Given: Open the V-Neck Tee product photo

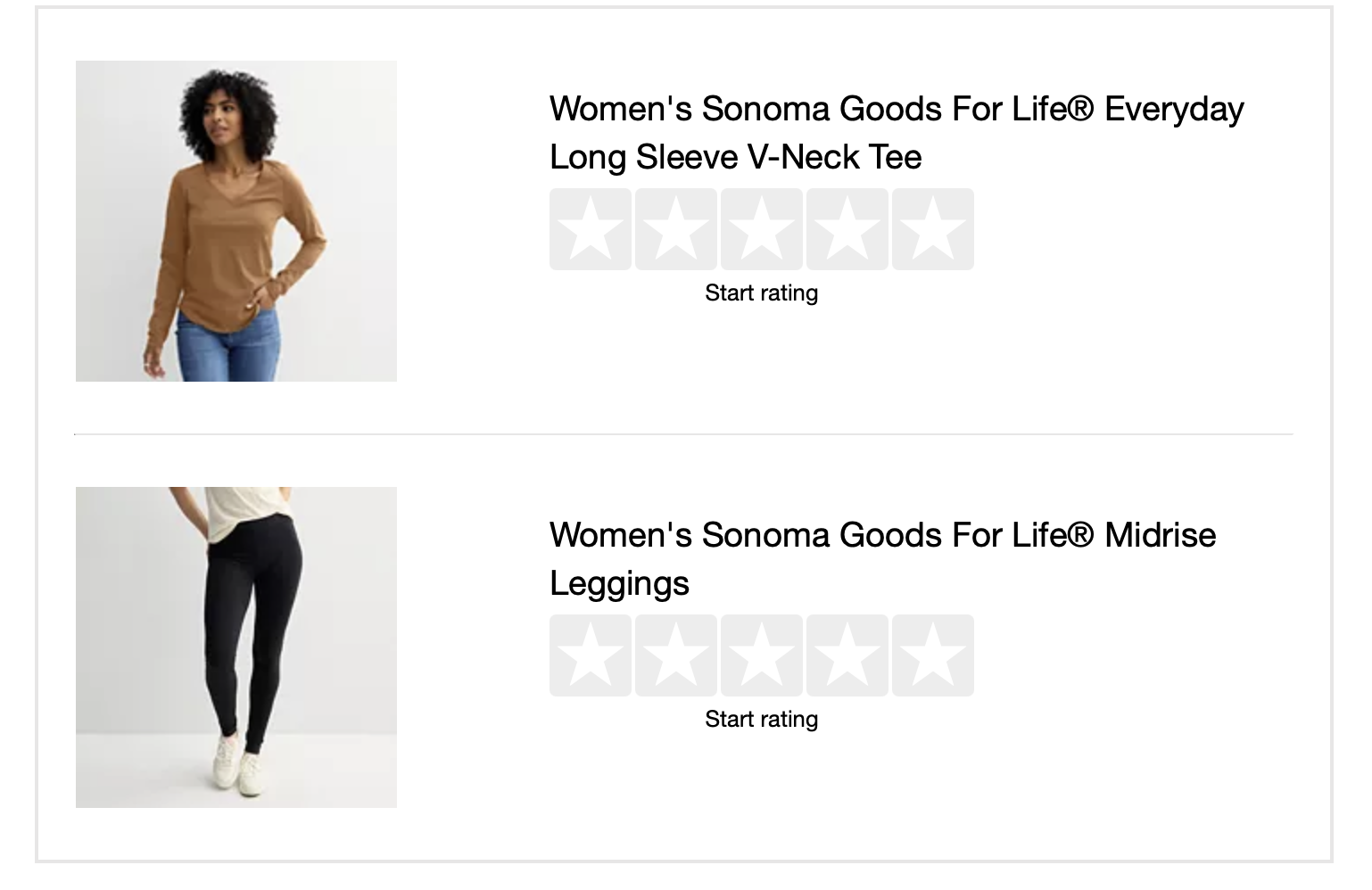Looking at the screenshot, I should tap(236, 221).
